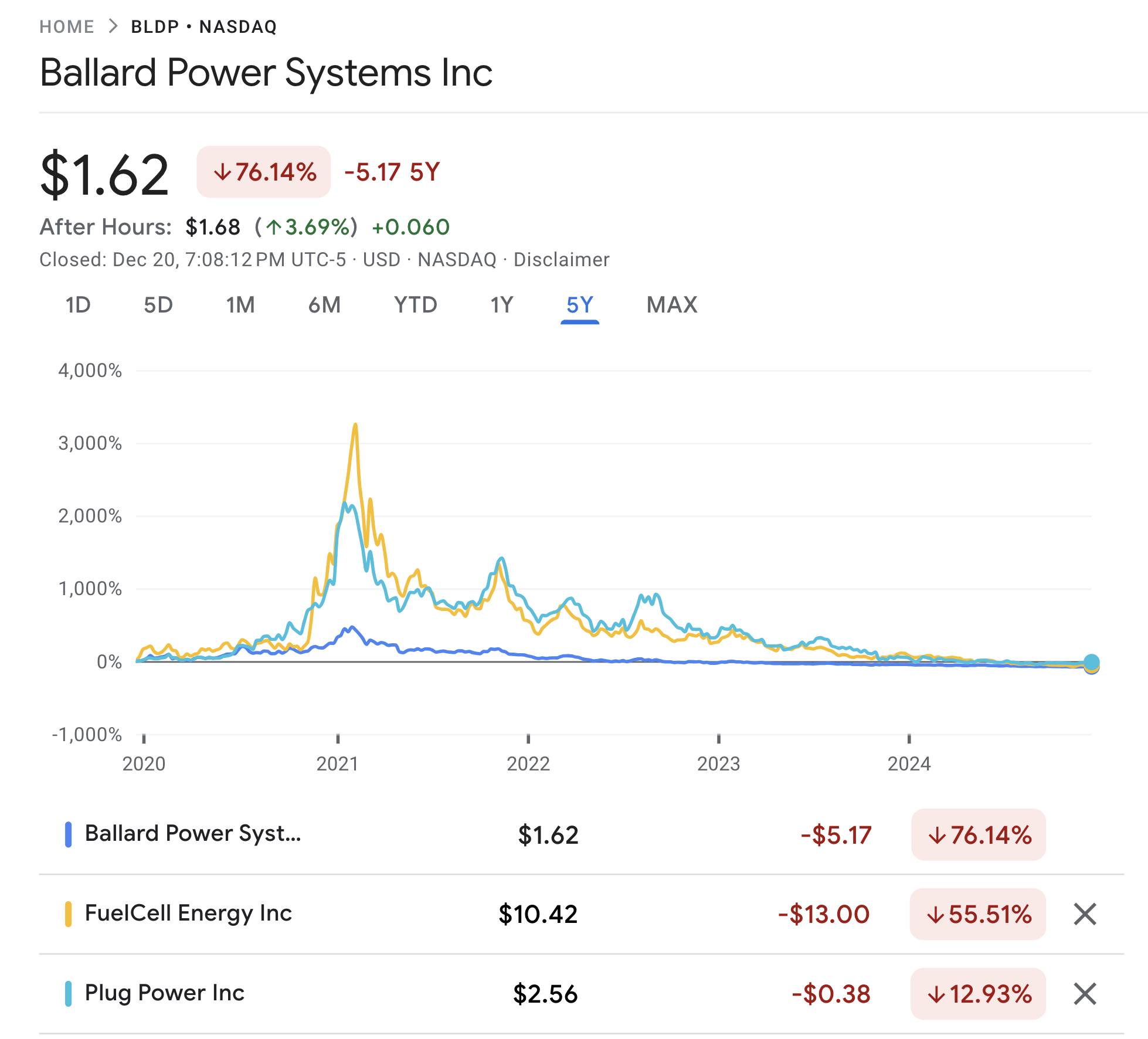Click the breadcrumb chevron arrow icon
The image size is (1148, 1039).
point(113,26)
